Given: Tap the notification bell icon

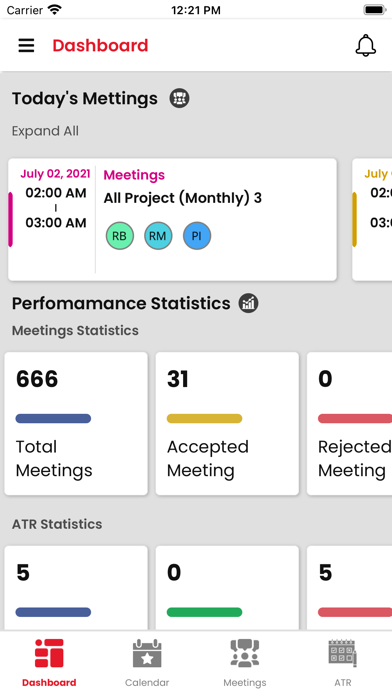Looking at the screenshot, I should (366, 45).
